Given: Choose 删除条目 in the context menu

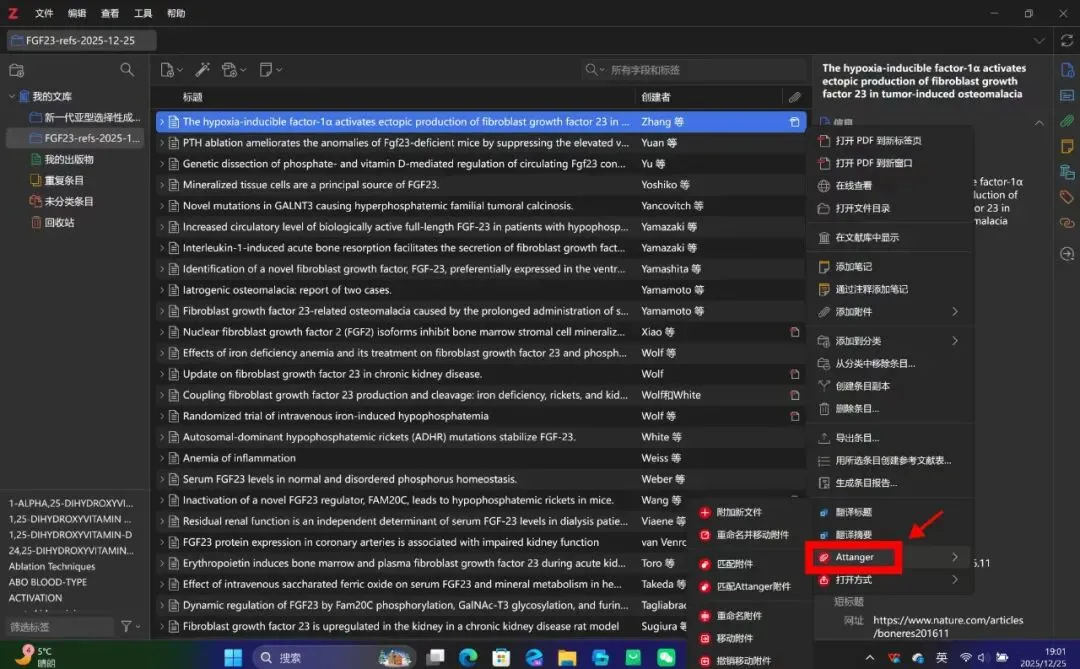Looking at the screenshot, I should point(891,409).
